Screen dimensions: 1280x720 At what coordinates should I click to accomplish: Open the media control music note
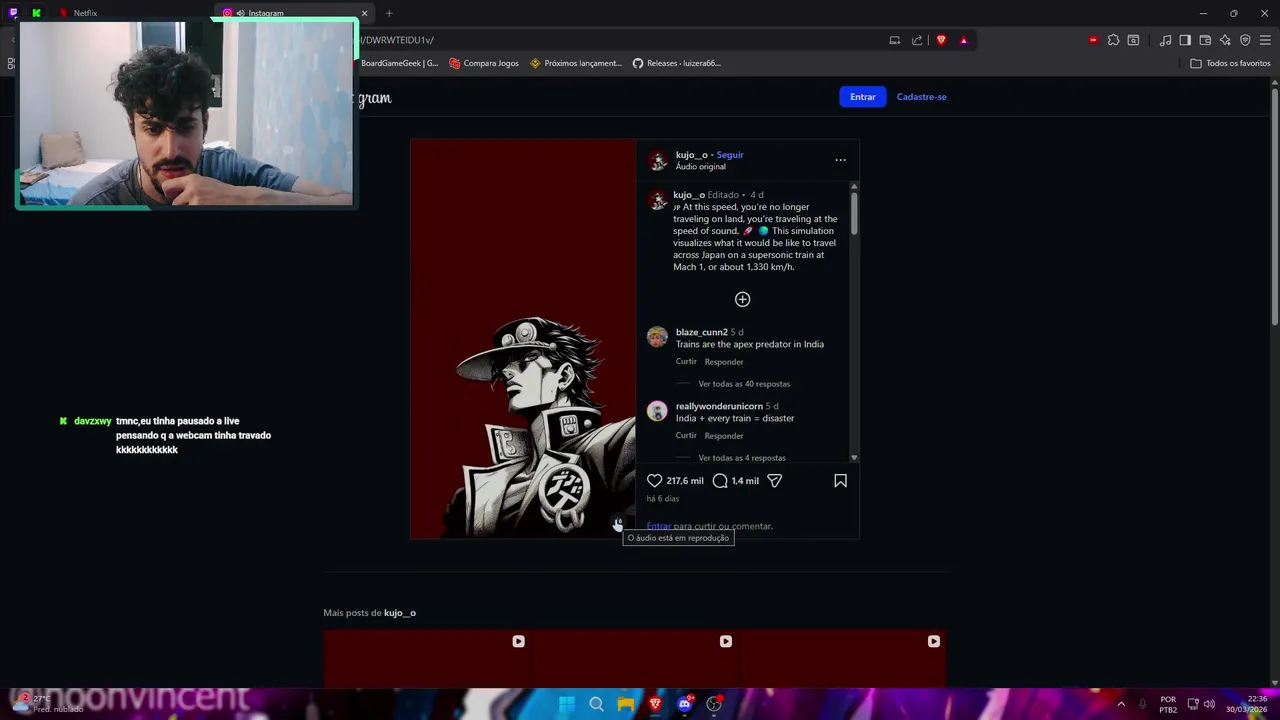(1165, 40)
